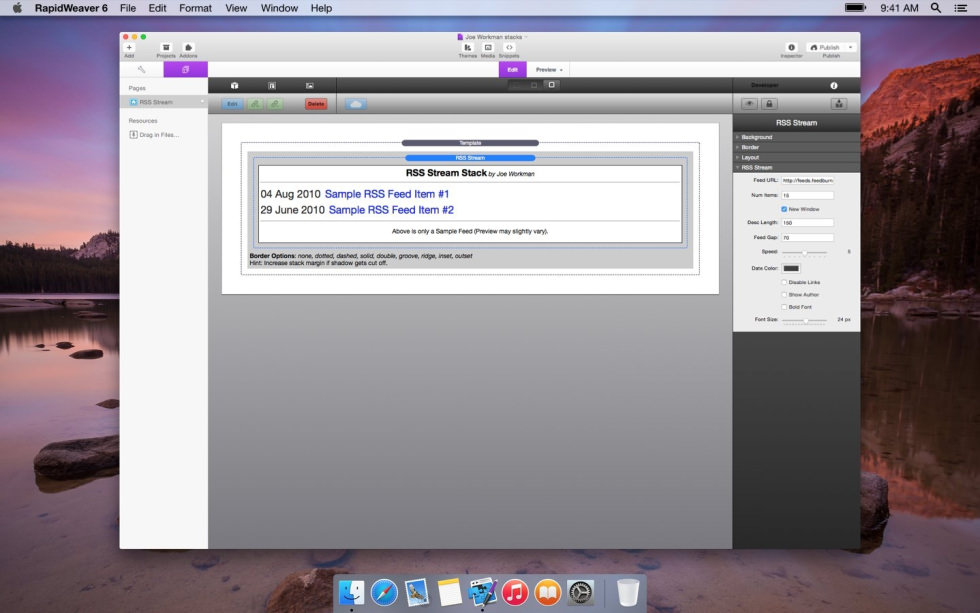Viewport: 980px width, 613px height.
Task: Open the Stacks library cube icon
Action: click(x=234, y=86)
